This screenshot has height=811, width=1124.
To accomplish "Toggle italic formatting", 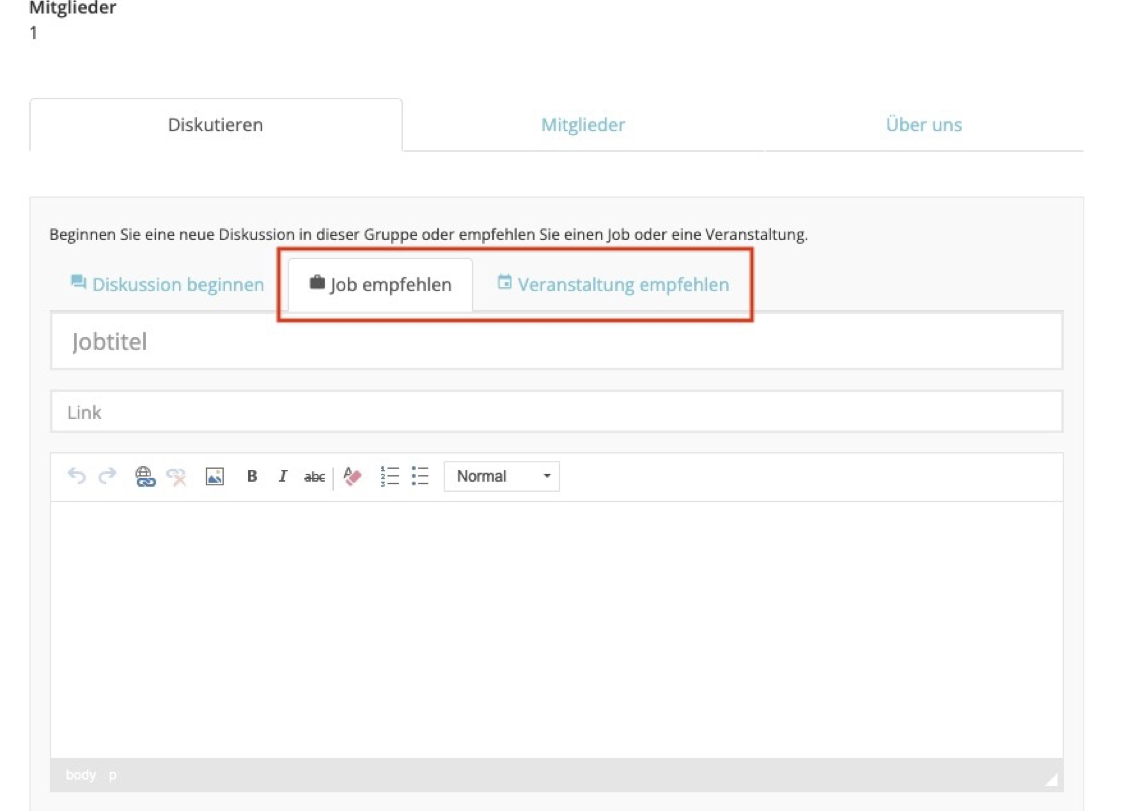I will pyautogui.click(x=283, y=477).
